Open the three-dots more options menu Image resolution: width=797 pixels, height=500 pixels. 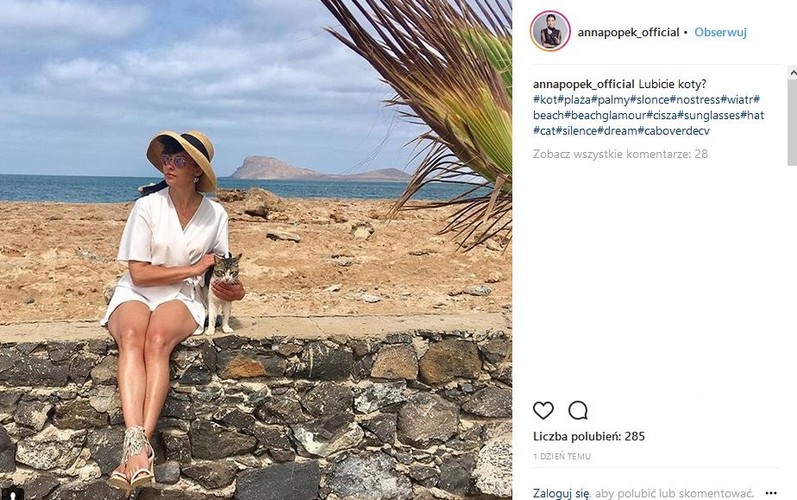coord(771,493)
